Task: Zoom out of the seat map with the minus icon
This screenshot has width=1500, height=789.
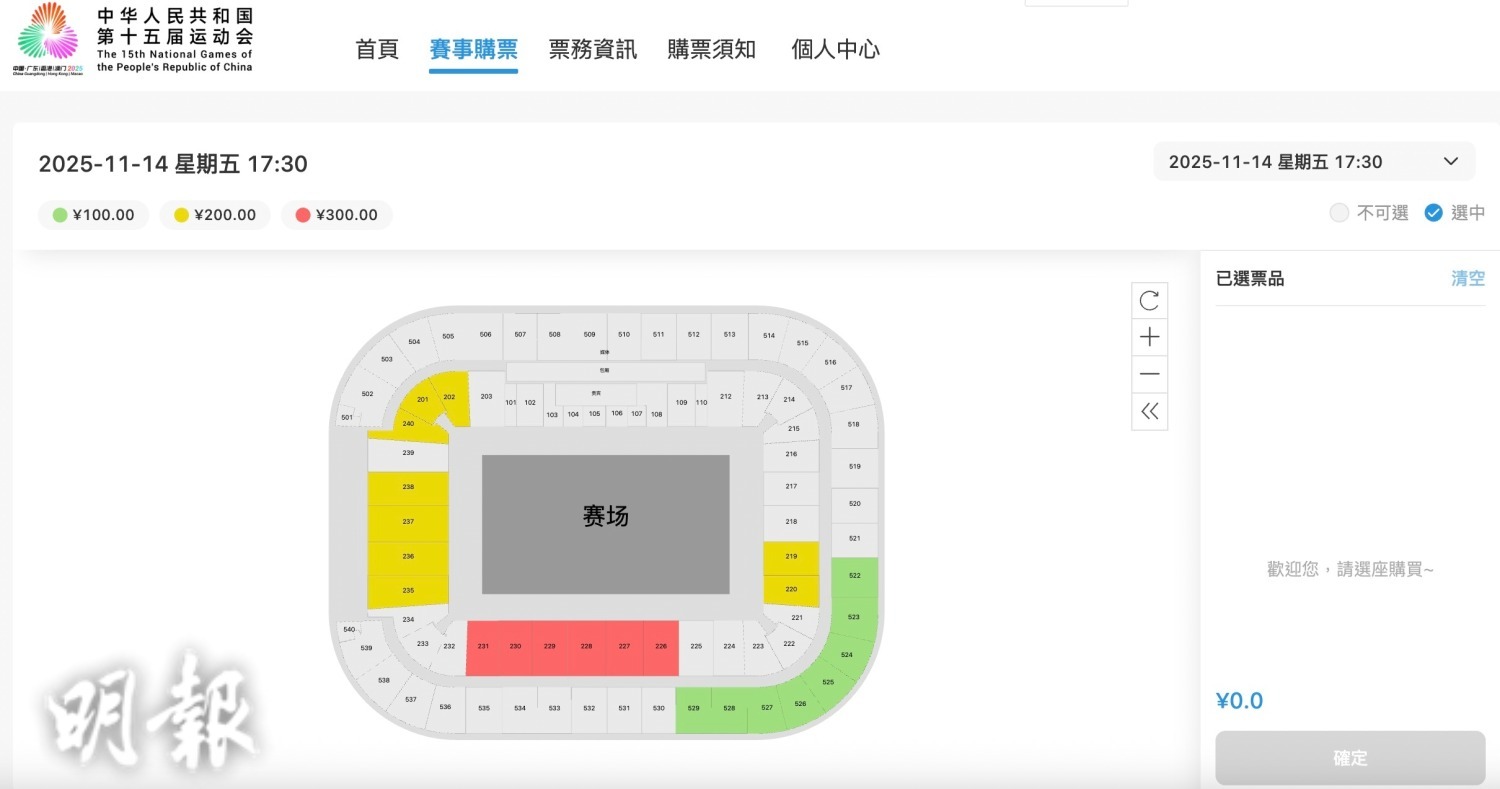Action: tap(1149, 374)
